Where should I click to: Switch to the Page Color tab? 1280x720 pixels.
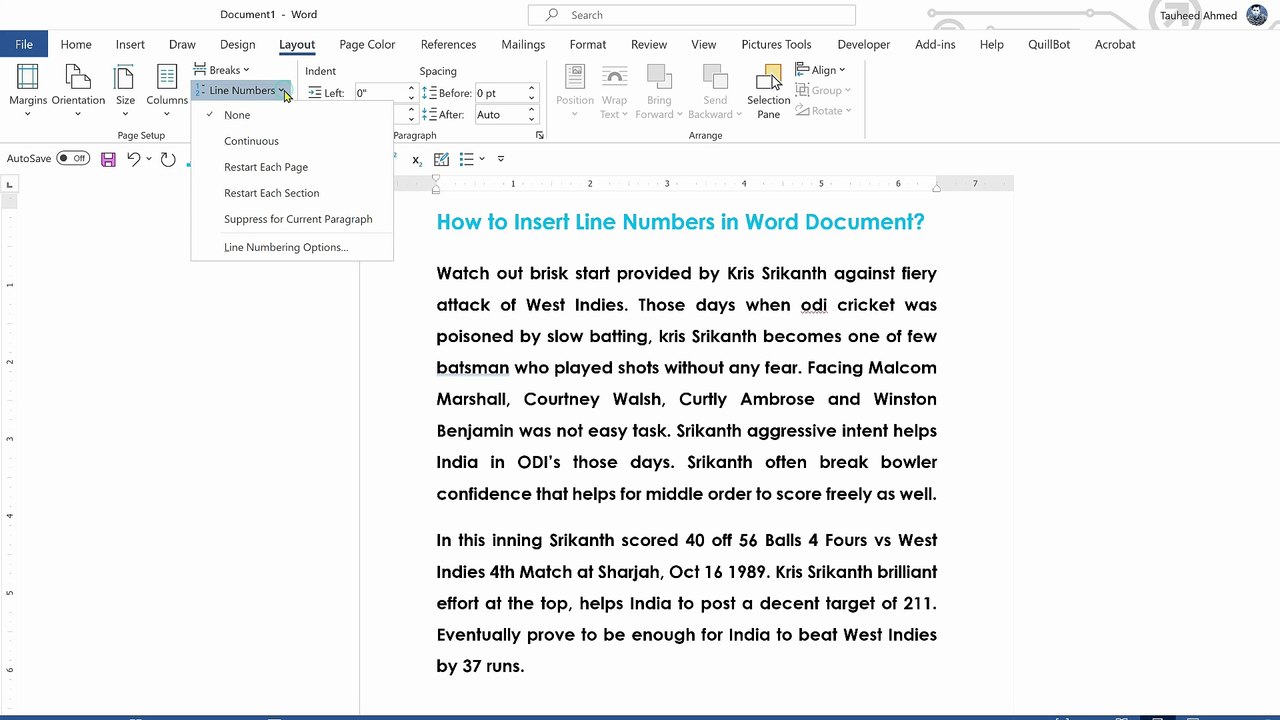pos(367,44)
